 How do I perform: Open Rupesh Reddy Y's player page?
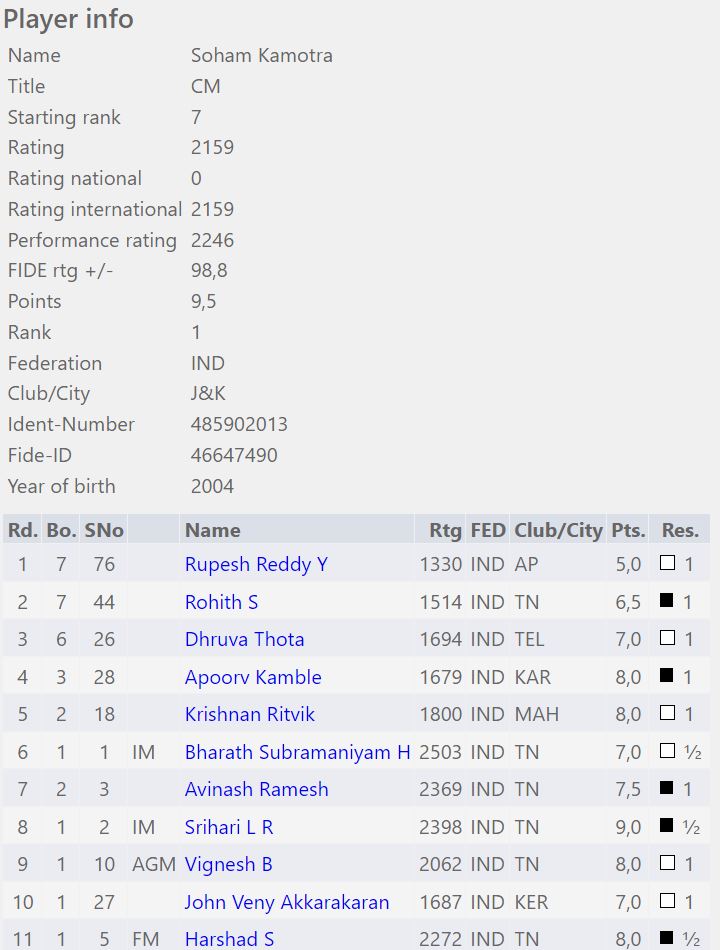pos(256,564)
